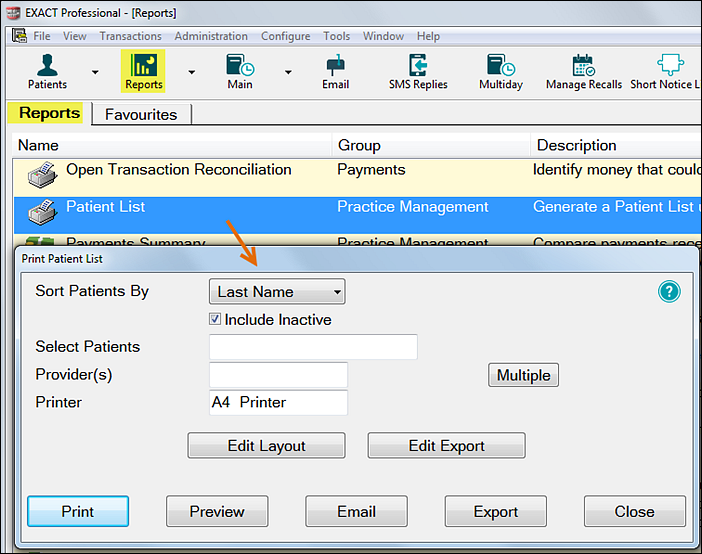Click the Provider(s) input field
The image size is (702, 554).
[278, 374]
